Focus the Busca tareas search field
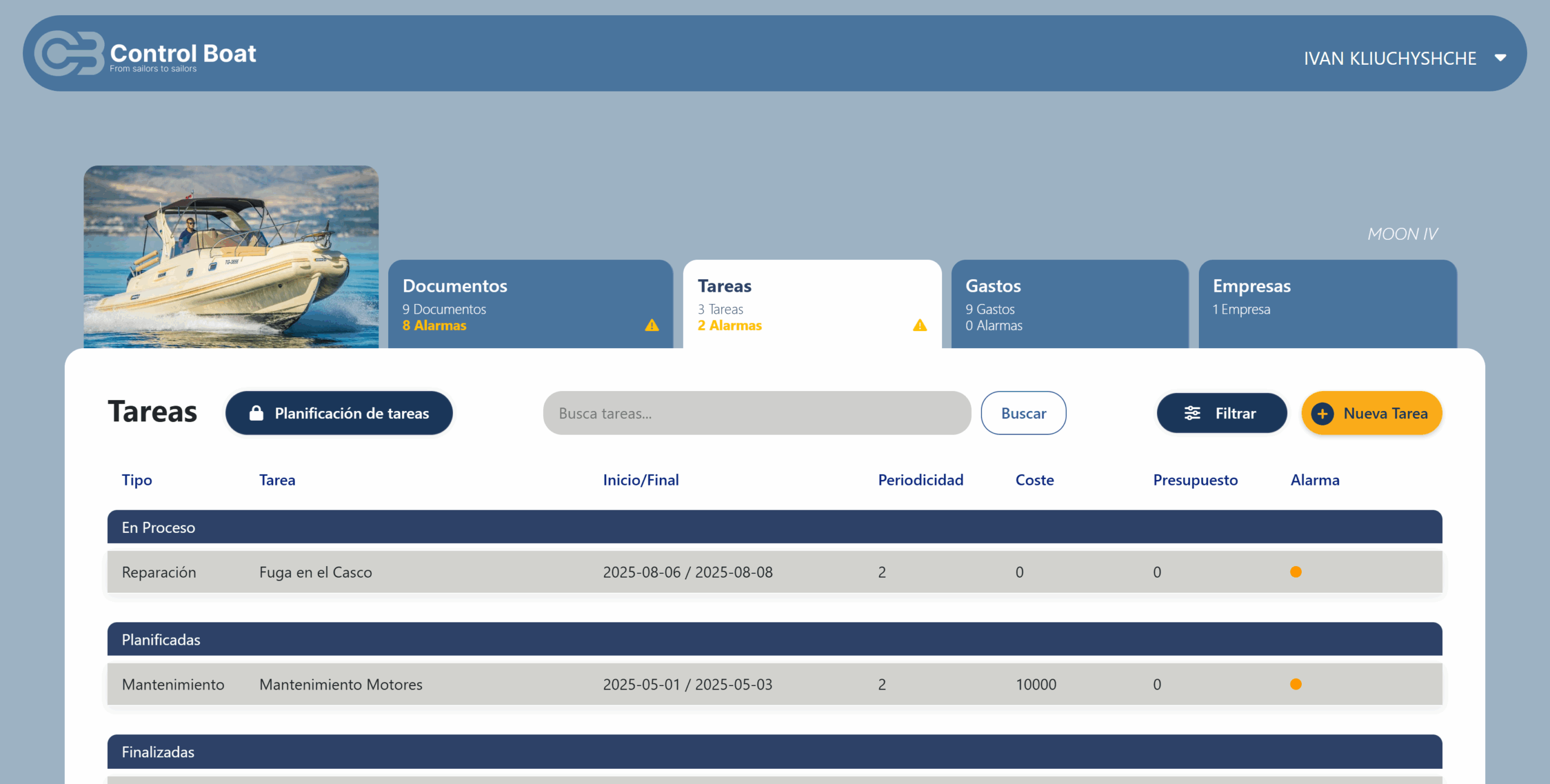The image size is (1550, 784). (x=756, y=413)
